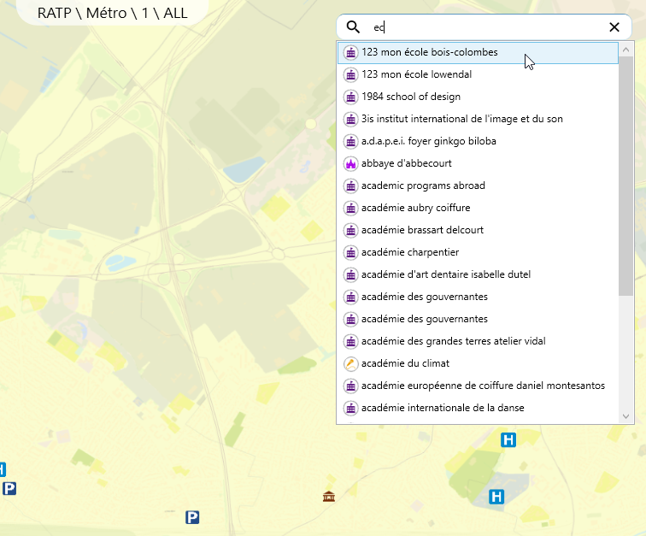Pick academic programs abroad suggestion

click(422, 186)
